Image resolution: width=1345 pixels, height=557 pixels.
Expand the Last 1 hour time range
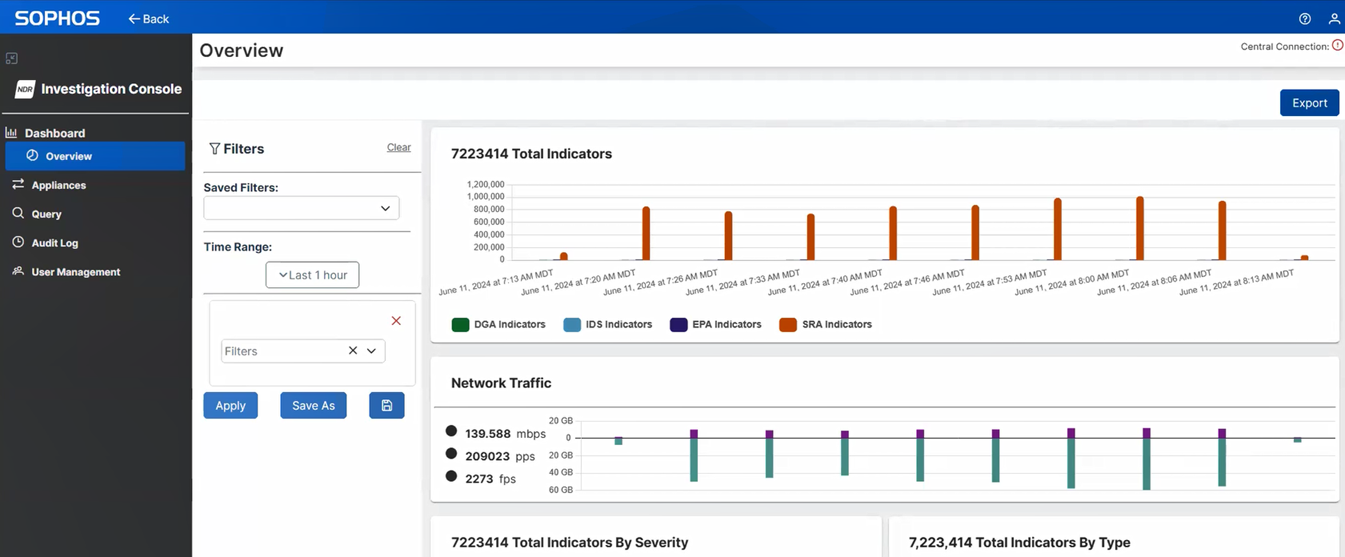[312, 275]
